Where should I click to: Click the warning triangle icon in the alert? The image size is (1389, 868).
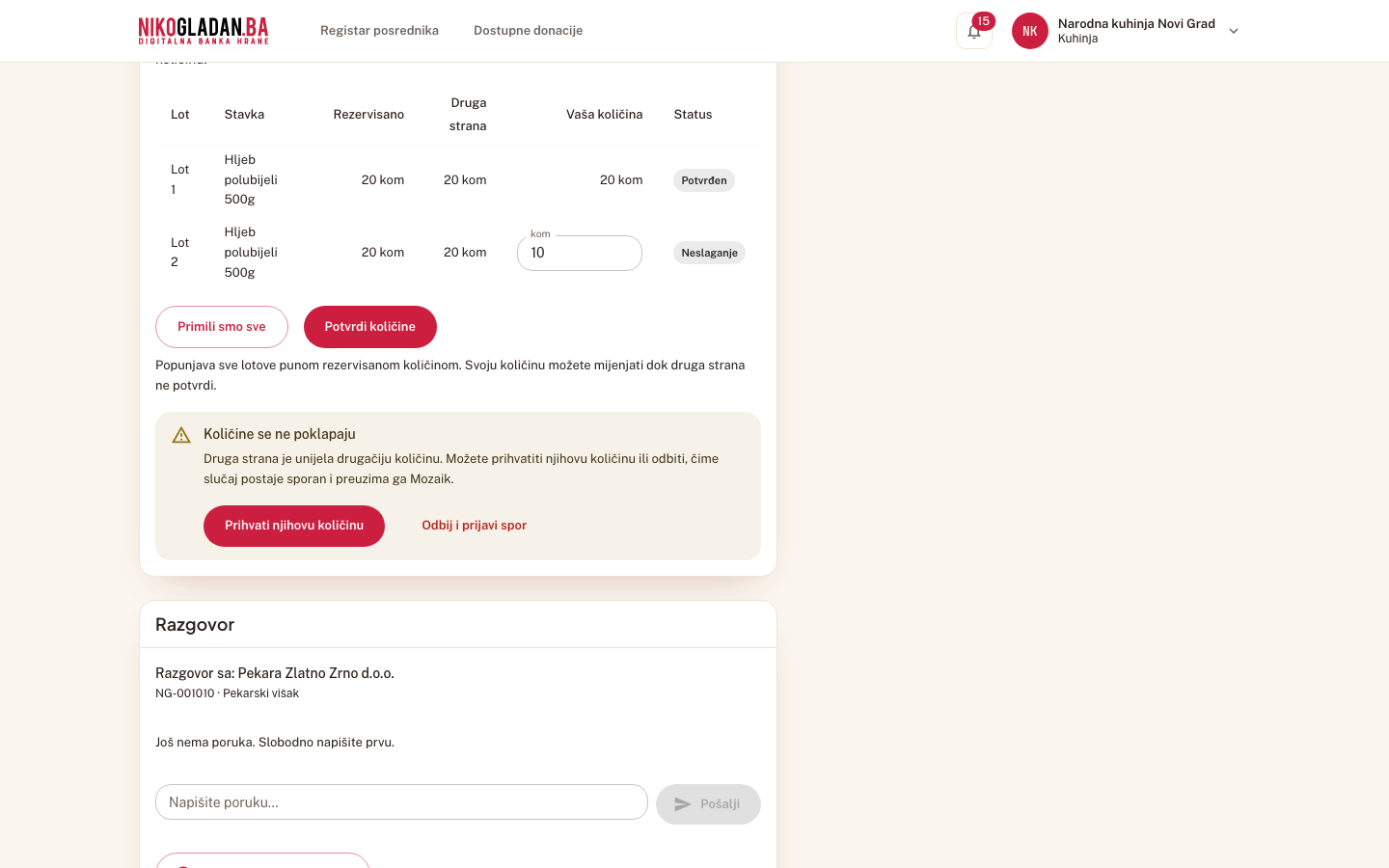click(x=181, y=435)
